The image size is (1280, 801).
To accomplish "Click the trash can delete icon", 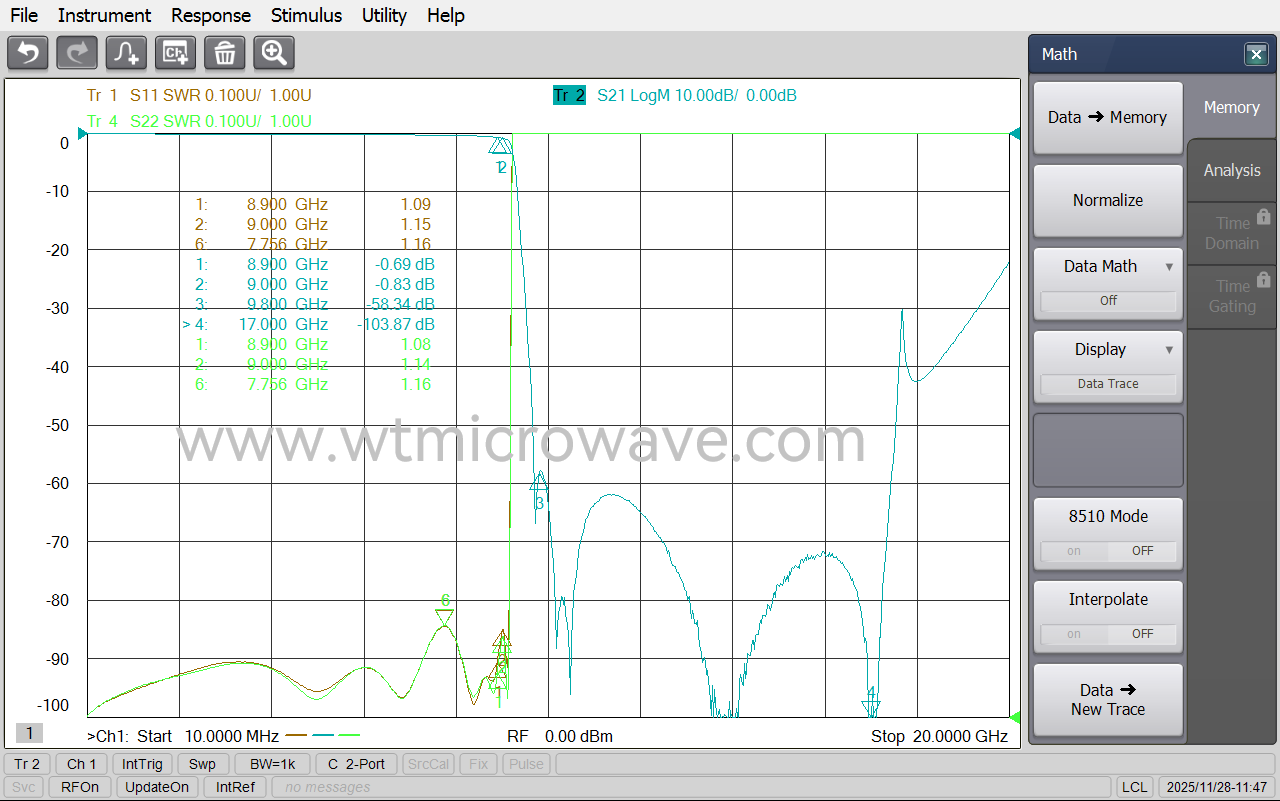I will tap(224, 53).
